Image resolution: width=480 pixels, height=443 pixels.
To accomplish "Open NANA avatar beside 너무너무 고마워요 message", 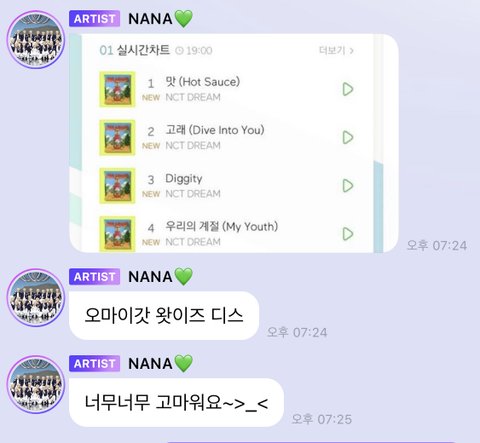I will 36,384.
